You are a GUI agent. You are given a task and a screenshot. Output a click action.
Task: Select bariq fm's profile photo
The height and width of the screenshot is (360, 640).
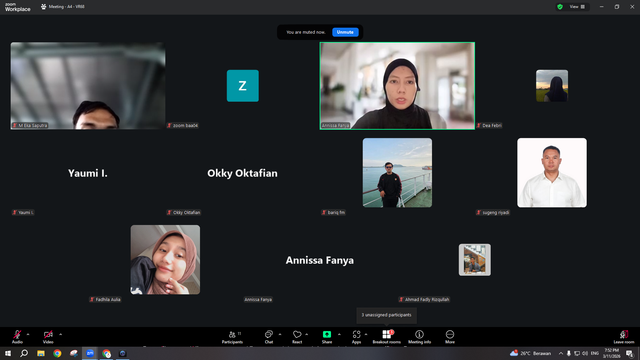coord(397,173)
